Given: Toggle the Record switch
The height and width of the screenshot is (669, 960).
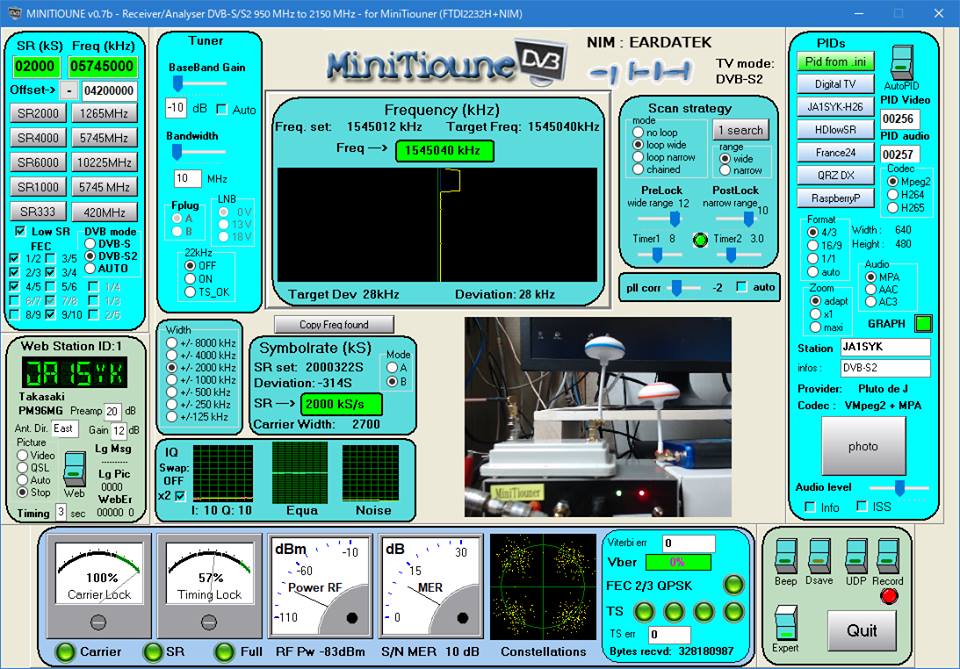Looking at the screenshot, I should click(x=888, y=556).
